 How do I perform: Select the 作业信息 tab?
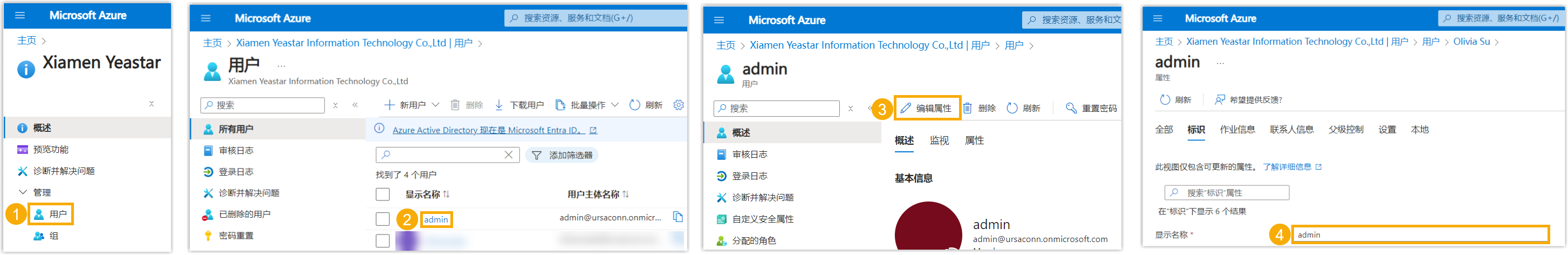point(1237,130)
